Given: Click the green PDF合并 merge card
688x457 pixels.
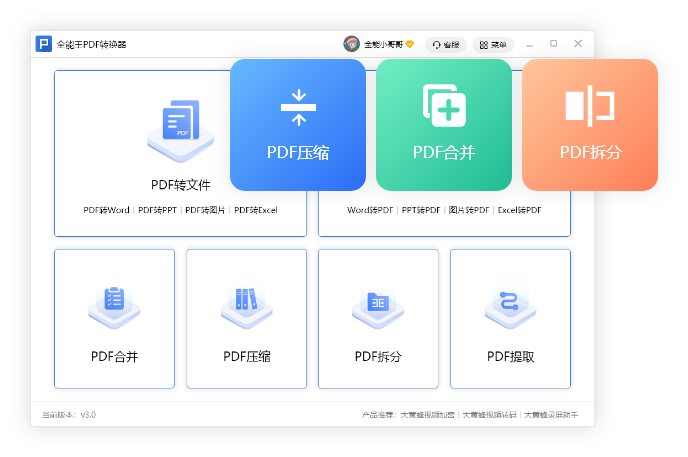Looking at the screenshot, I should pyautogui.click(x=444, y=125).
